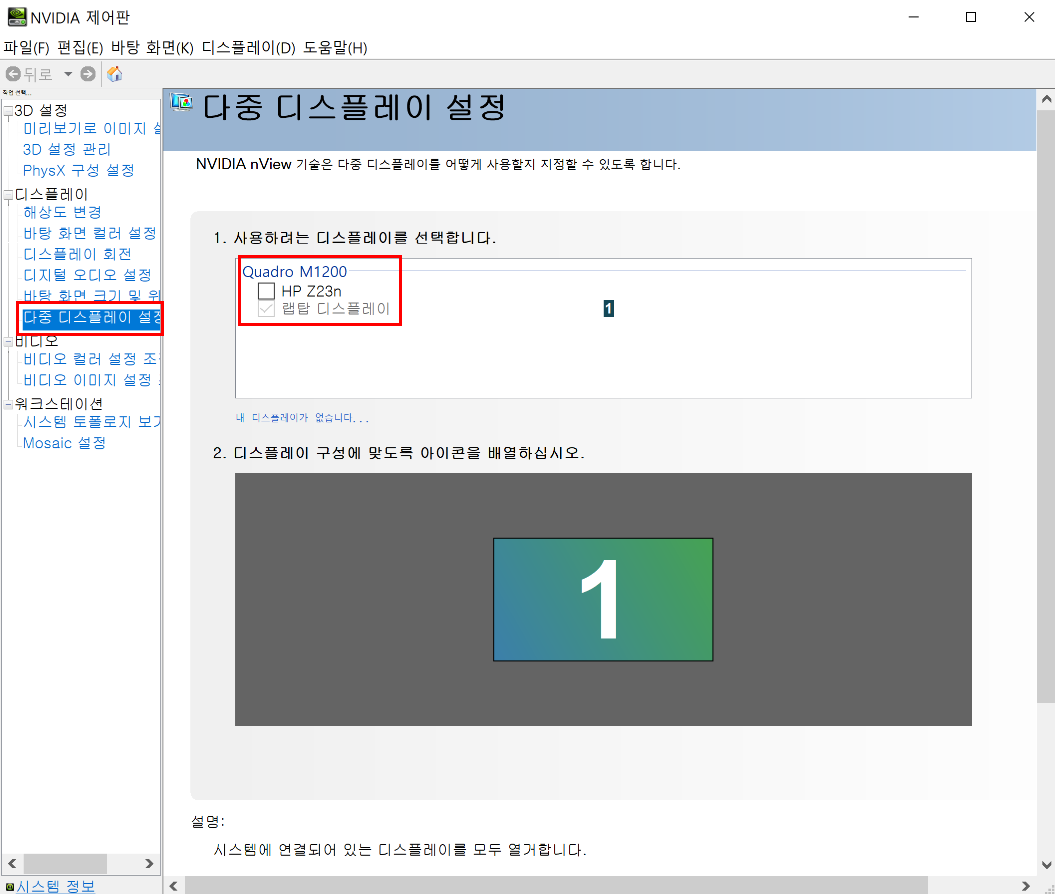This screenshot has width=1055, height=894.
Task: Collapse the 3D 설정 tree node
Action: 8,110
